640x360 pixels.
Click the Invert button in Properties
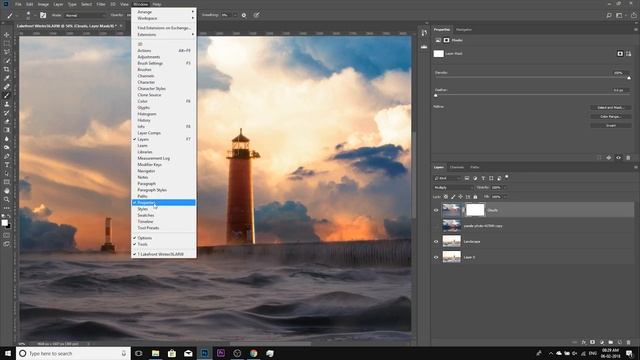611,126
